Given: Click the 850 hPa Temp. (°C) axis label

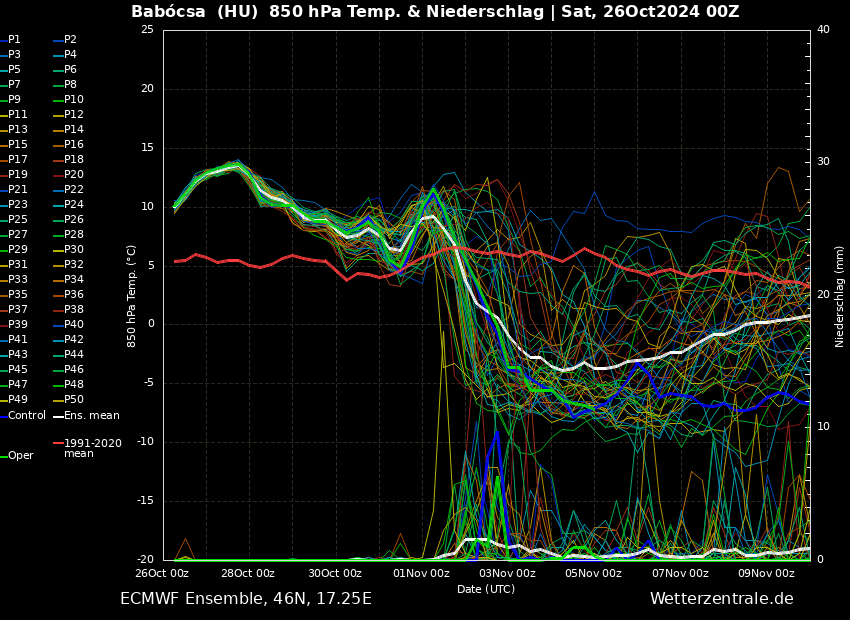Looking at the screenshot, I should point(132,296).
